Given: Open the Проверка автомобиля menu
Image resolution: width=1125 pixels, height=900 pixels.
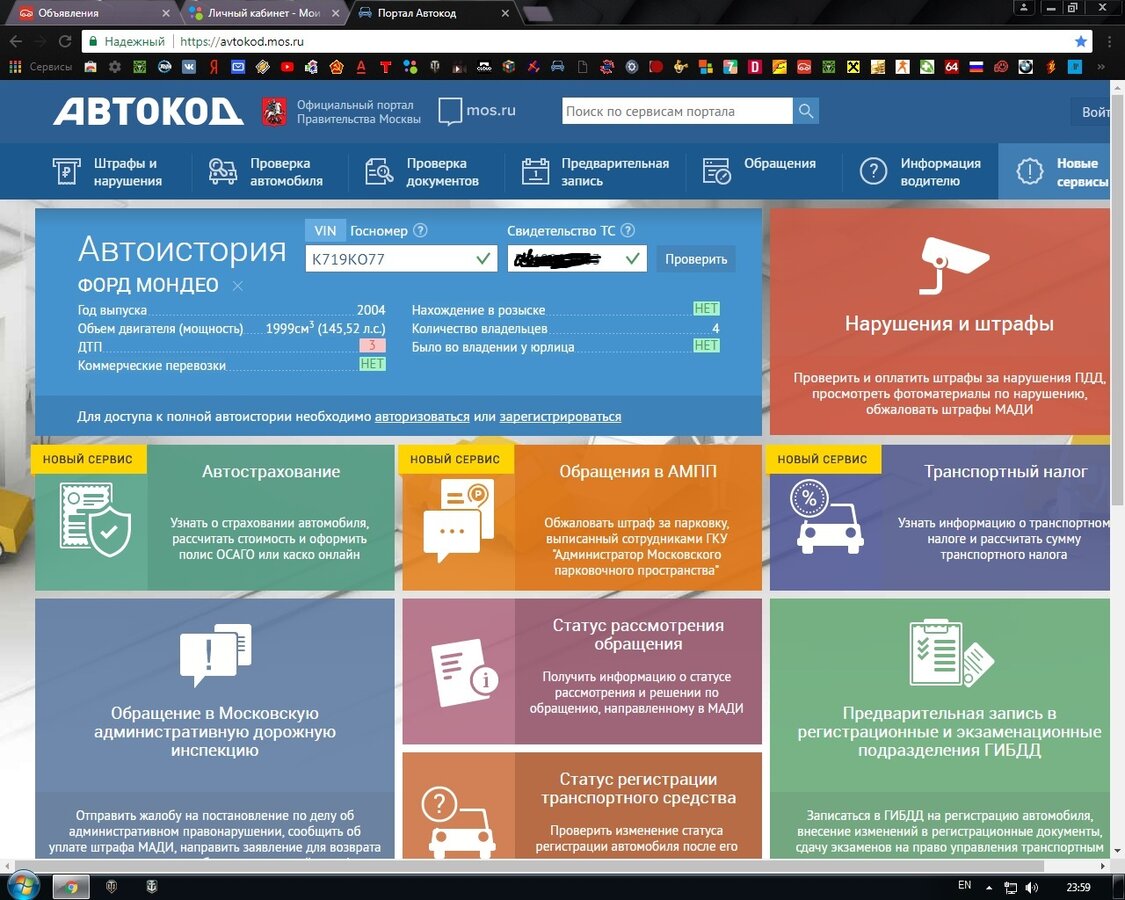Looking at the screenshot, I should point(266,172).
